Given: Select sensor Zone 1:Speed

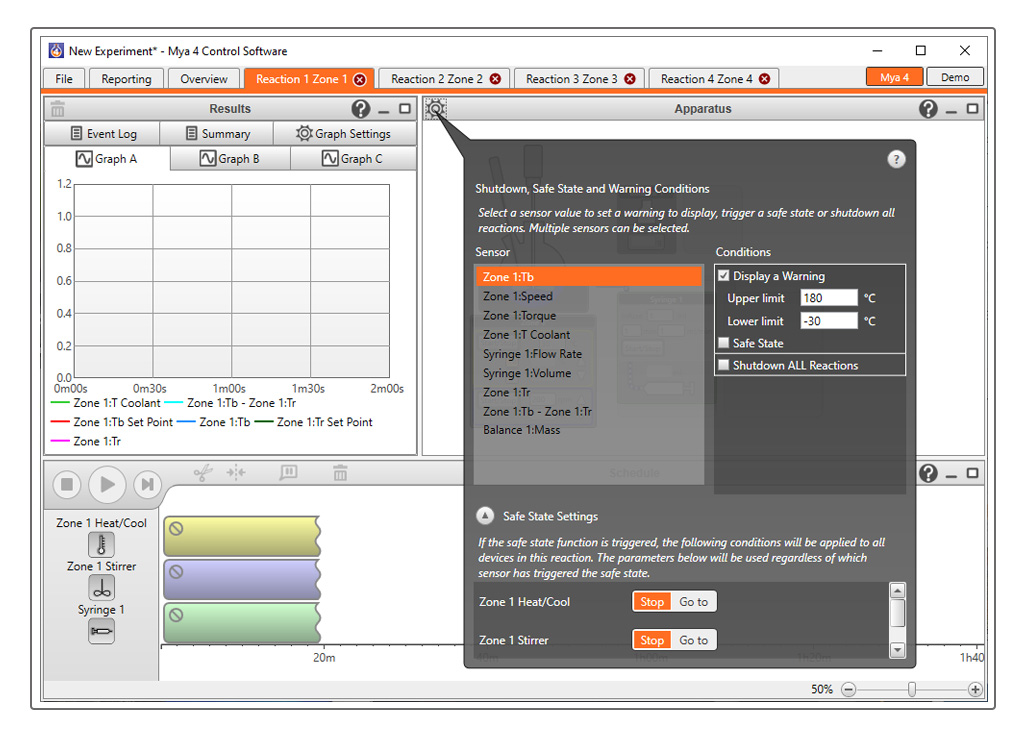Looking at the screenshot, I should click(x=589, y=296).
